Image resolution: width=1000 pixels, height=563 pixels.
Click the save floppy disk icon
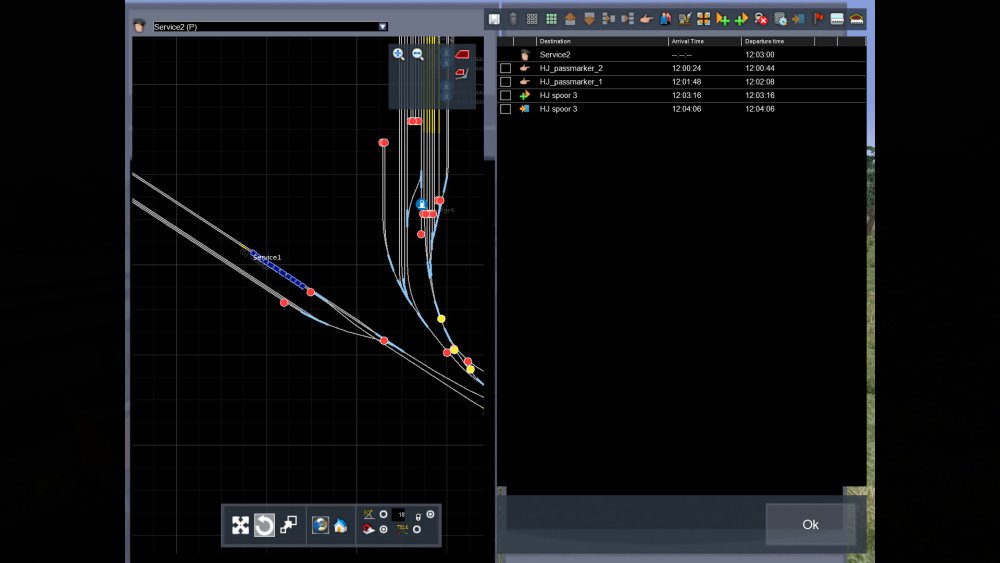494,18
